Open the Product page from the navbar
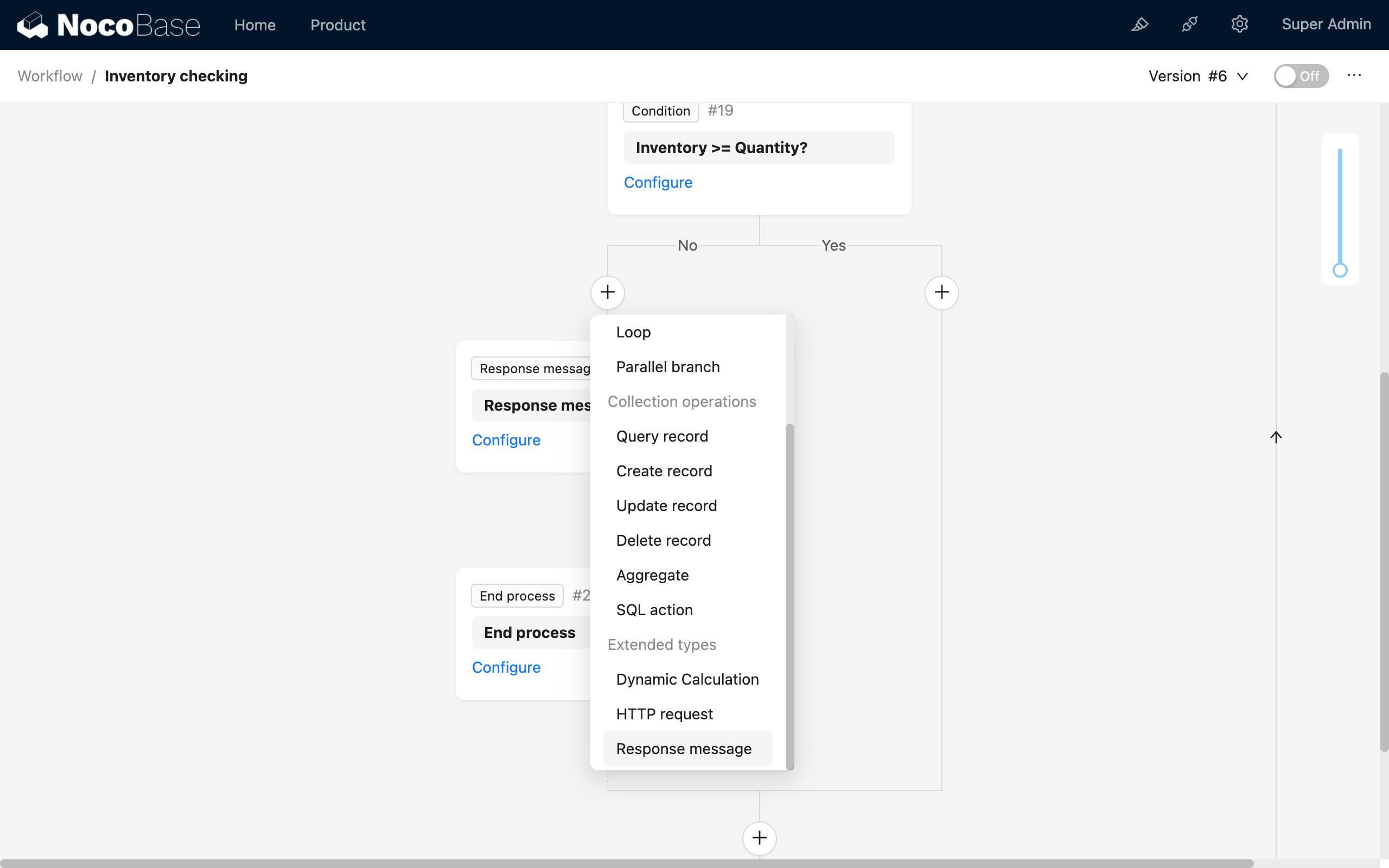Image resolution: width=1389 pixels, height=868 pixels. 337,25
